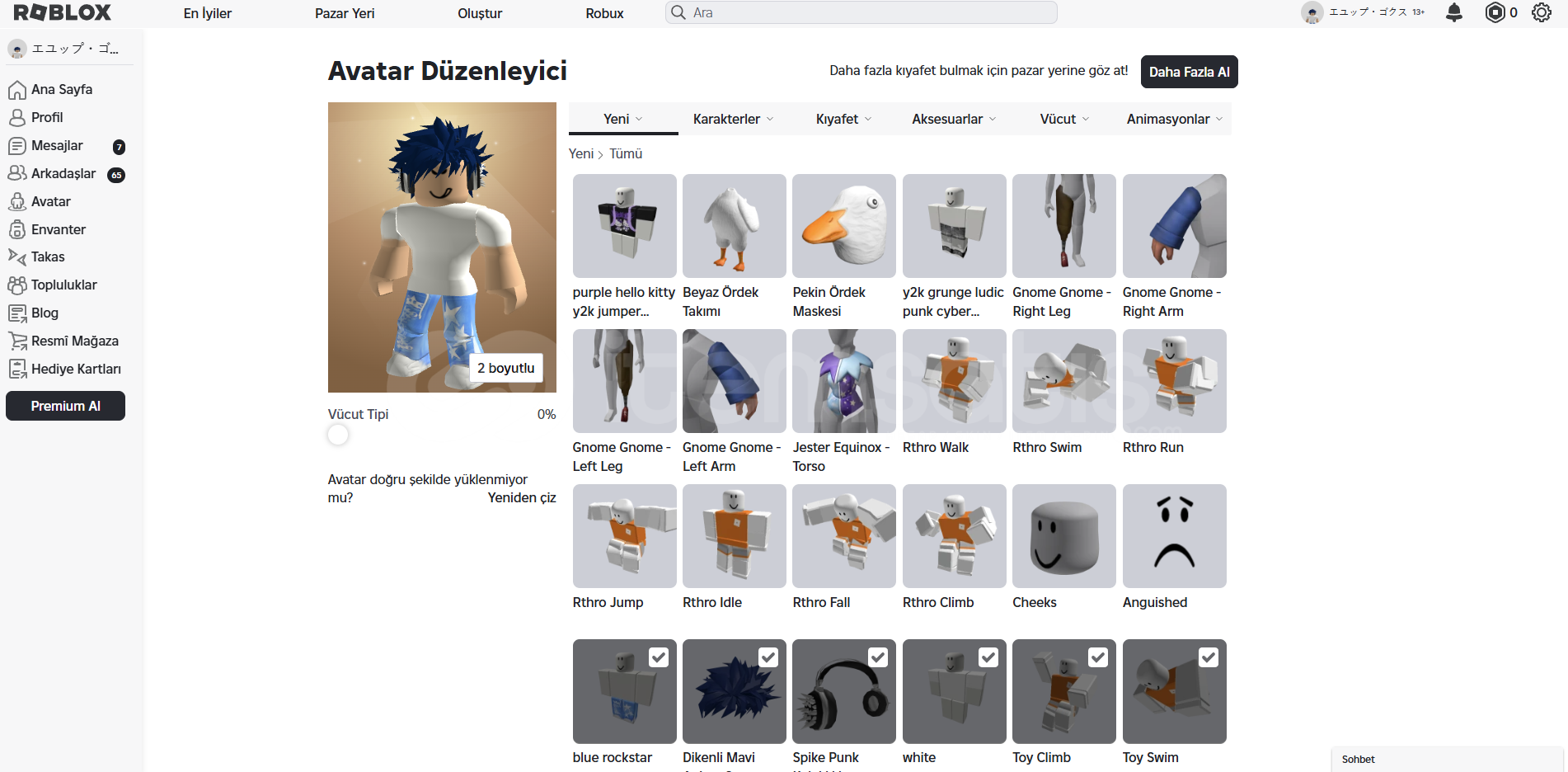Image resolution: width=1568 pixels, height=772 pixels.
Task: Click Yeniden çiz link
Action: pos(522,497)
